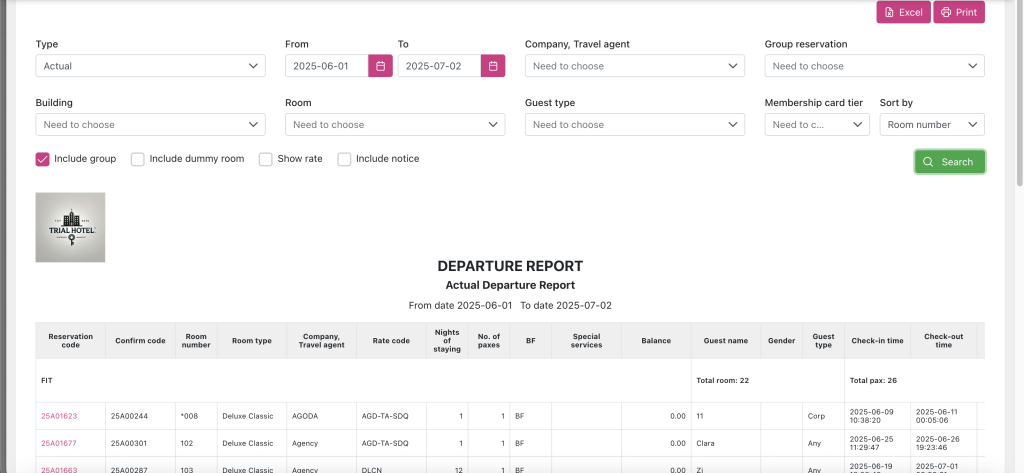Click the From date field 2025-06-01
Screen dimensions: 1024x473
pos(326,66)
